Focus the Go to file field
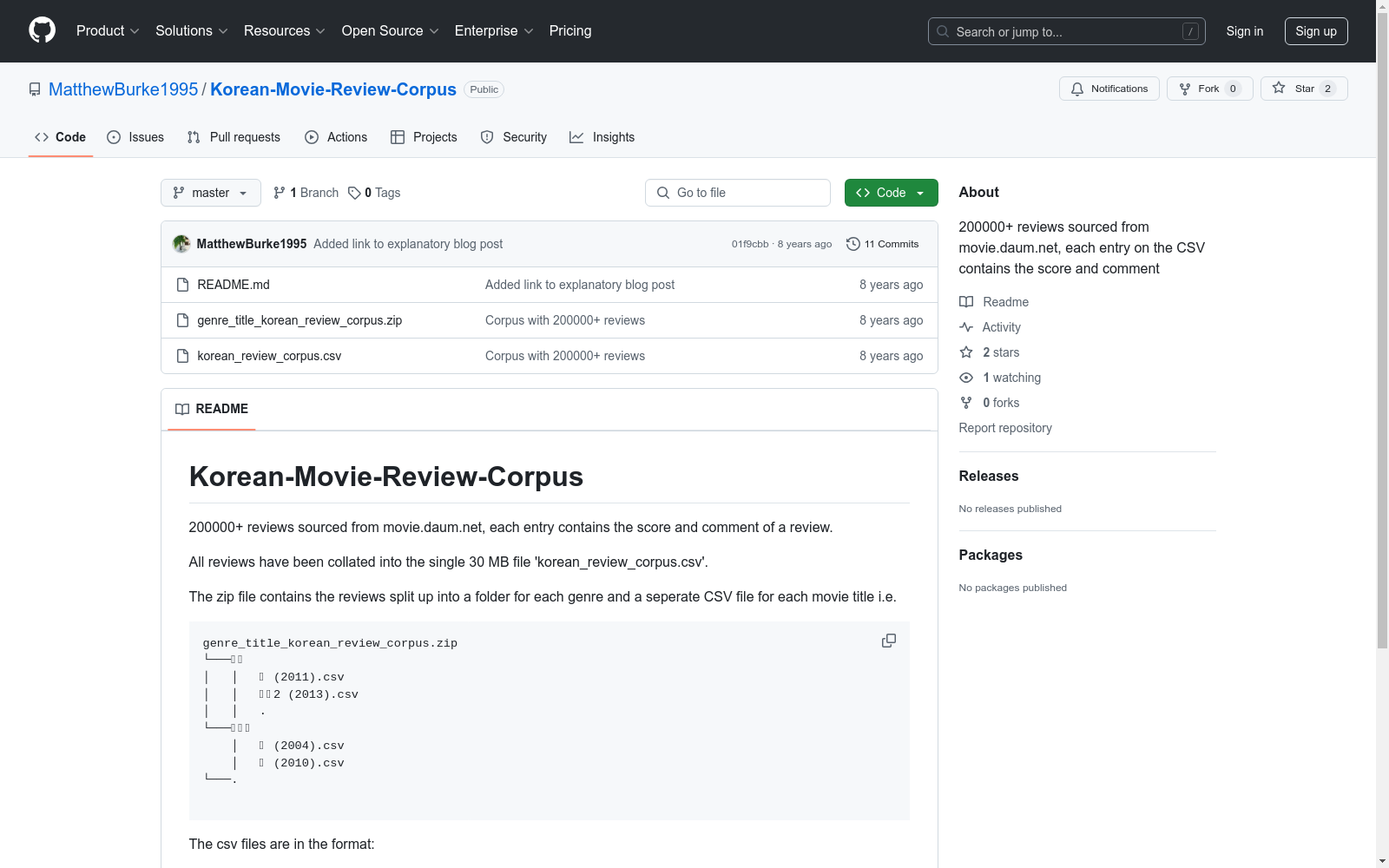This screenshot has height=868, width=1389. 738,193
